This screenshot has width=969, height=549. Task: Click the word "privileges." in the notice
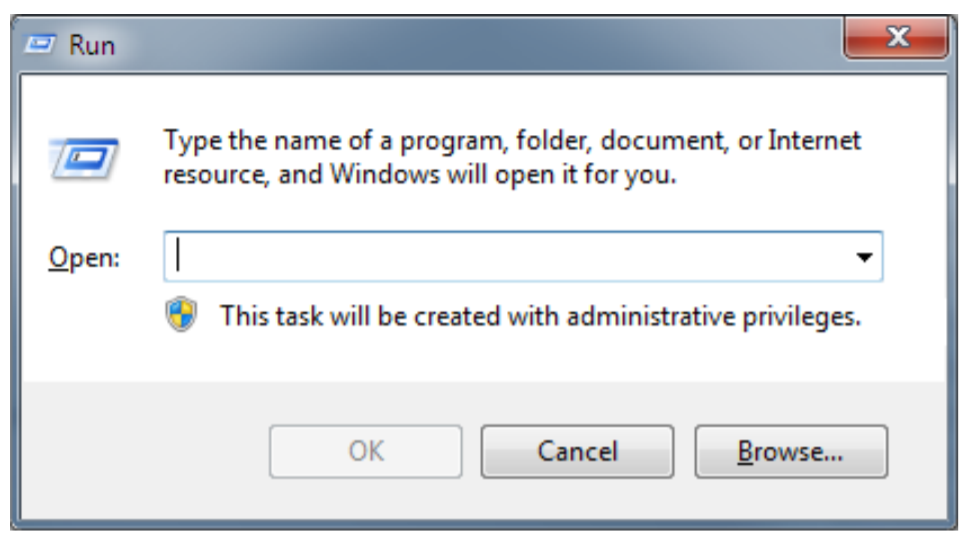point(802,317)
